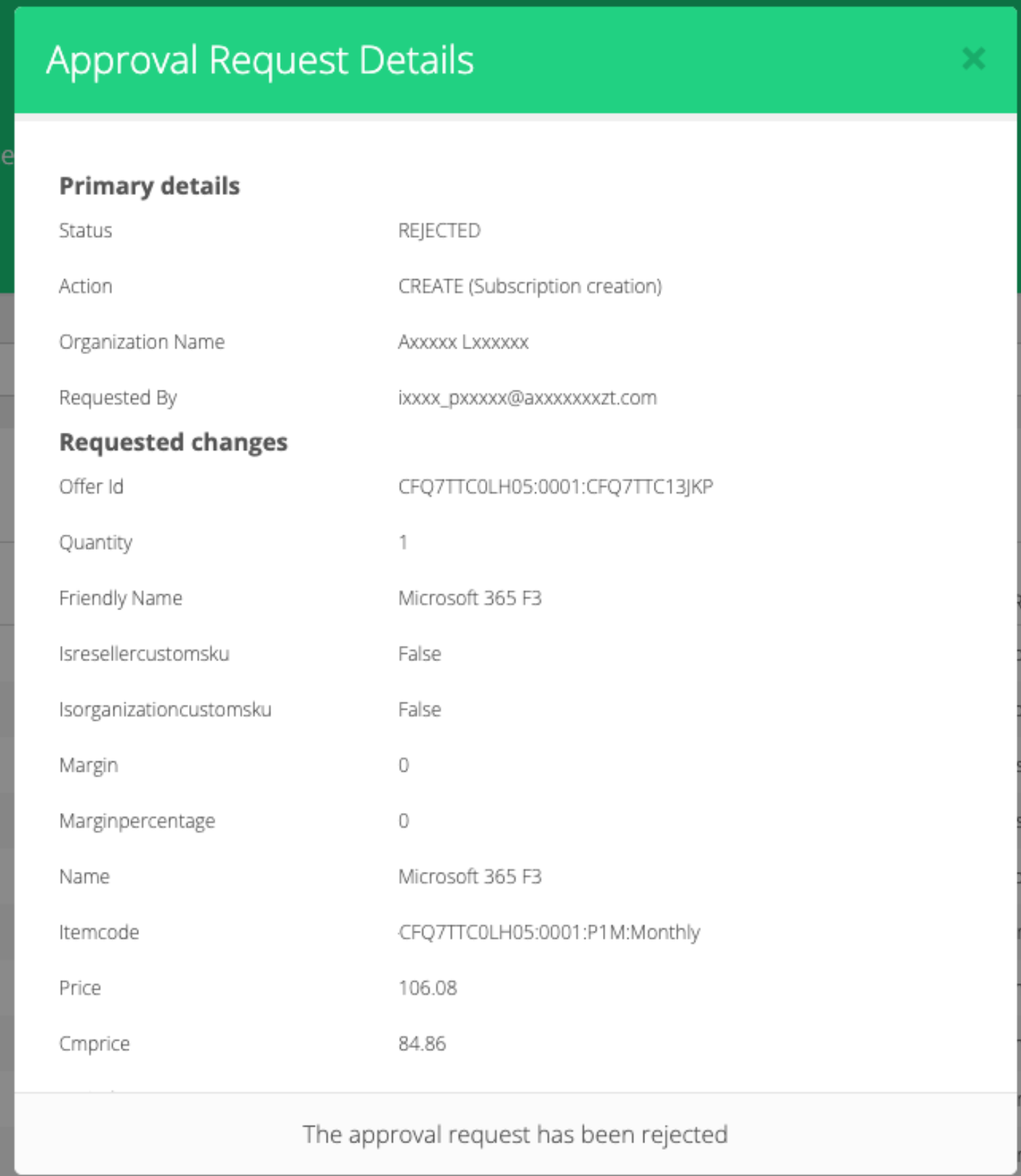Click the Requested By email address

527,398
